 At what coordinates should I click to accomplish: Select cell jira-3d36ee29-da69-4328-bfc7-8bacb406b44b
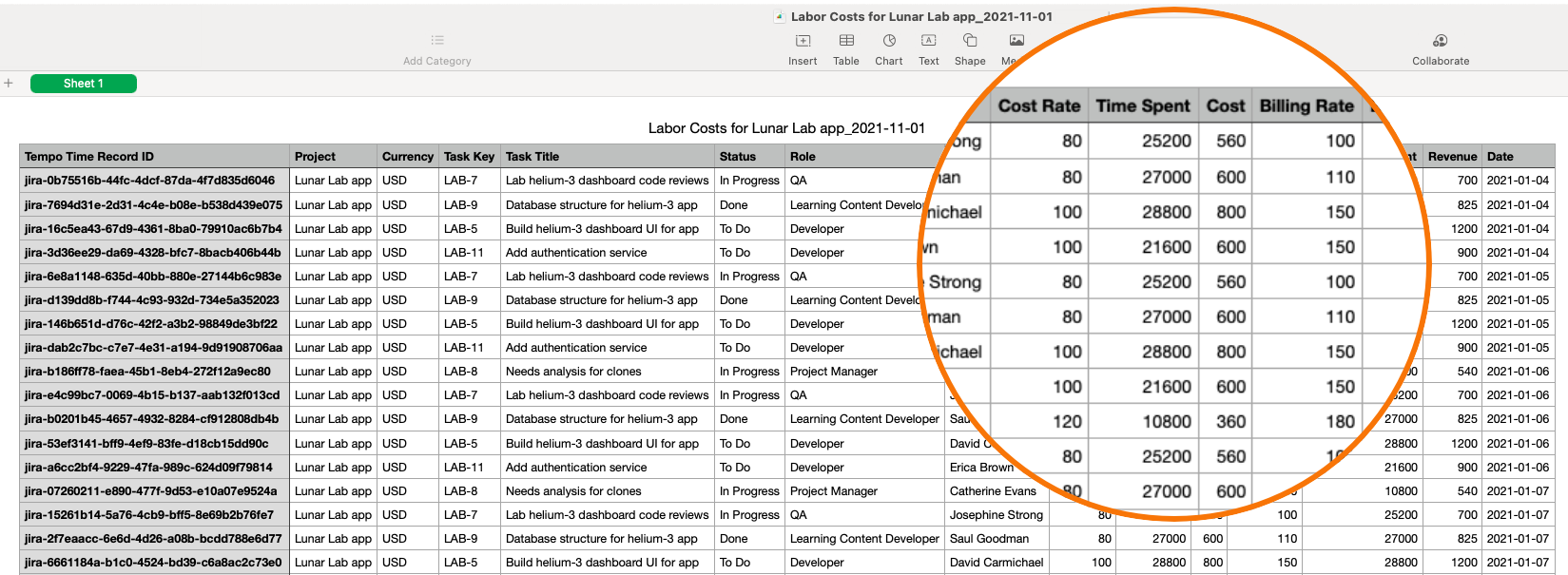click(154, 252)
